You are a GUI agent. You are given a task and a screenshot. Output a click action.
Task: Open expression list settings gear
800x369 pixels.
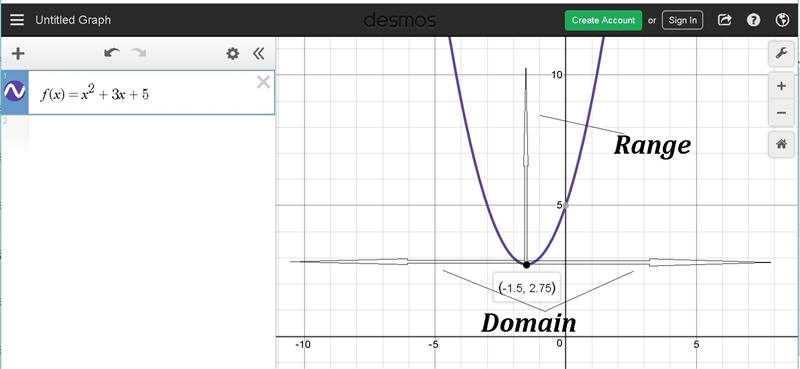(x=233, y=53)
